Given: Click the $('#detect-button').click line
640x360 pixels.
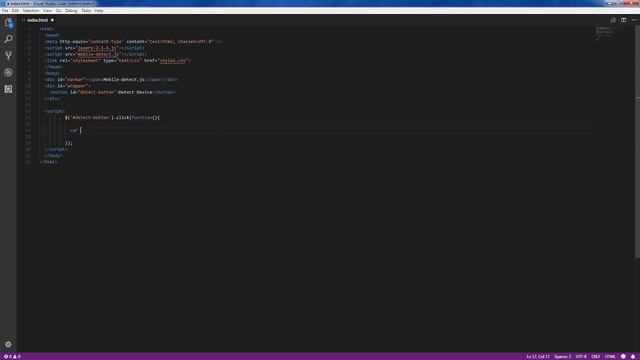Looking at the screenshot, I should (112, 118).
